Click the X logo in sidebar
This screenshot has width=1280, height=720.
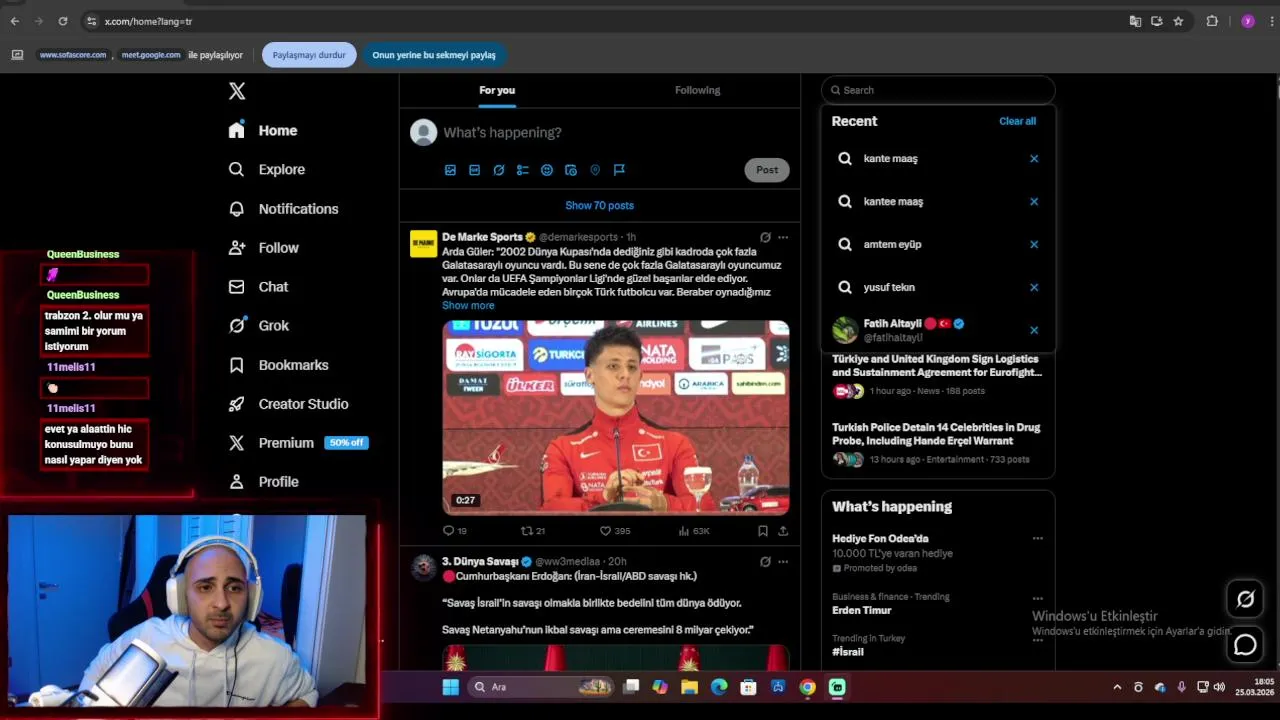237,91
